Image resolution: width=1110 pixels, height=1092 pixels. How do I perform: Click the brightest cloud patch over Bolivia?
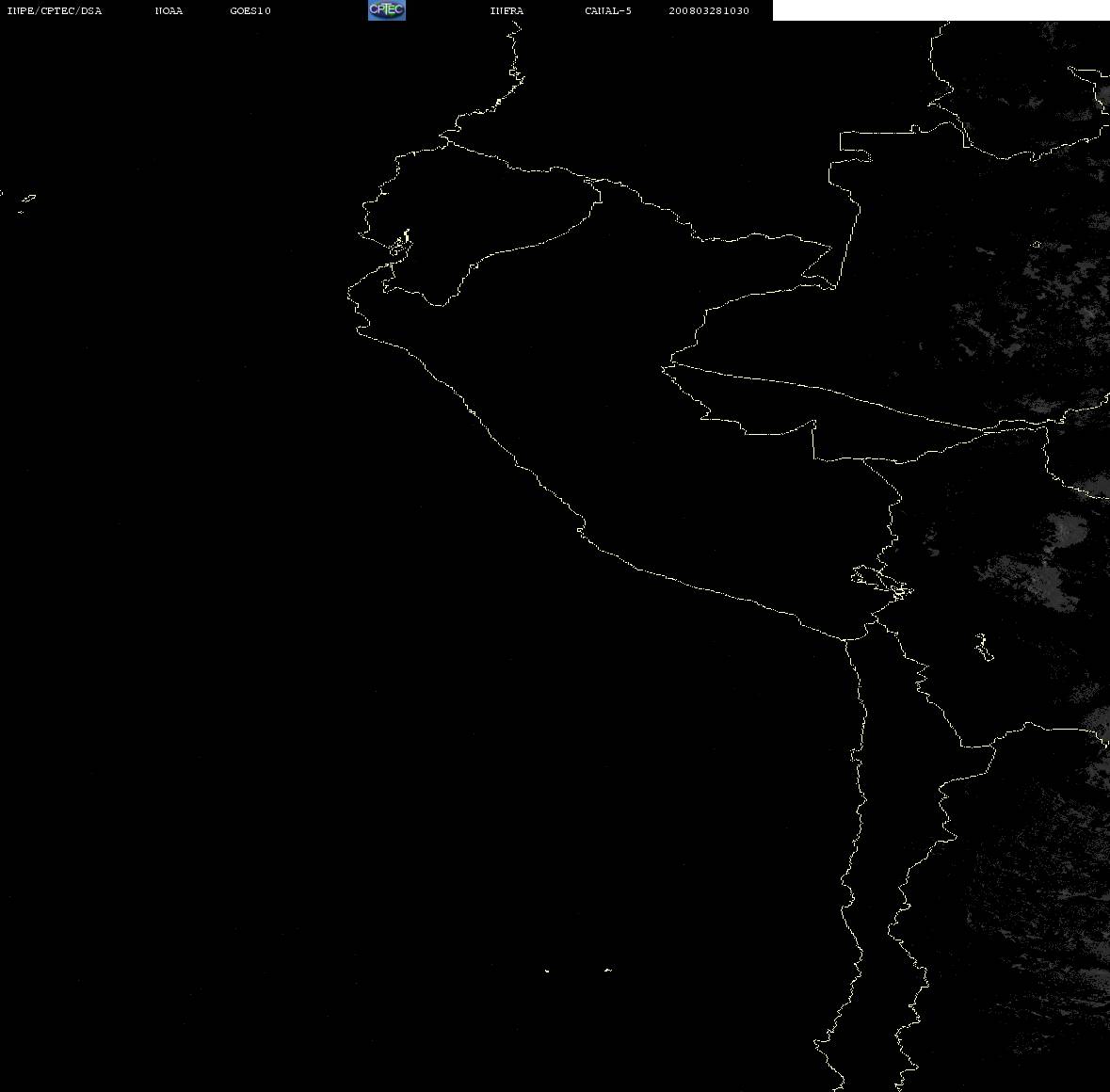click(1069, 531)
